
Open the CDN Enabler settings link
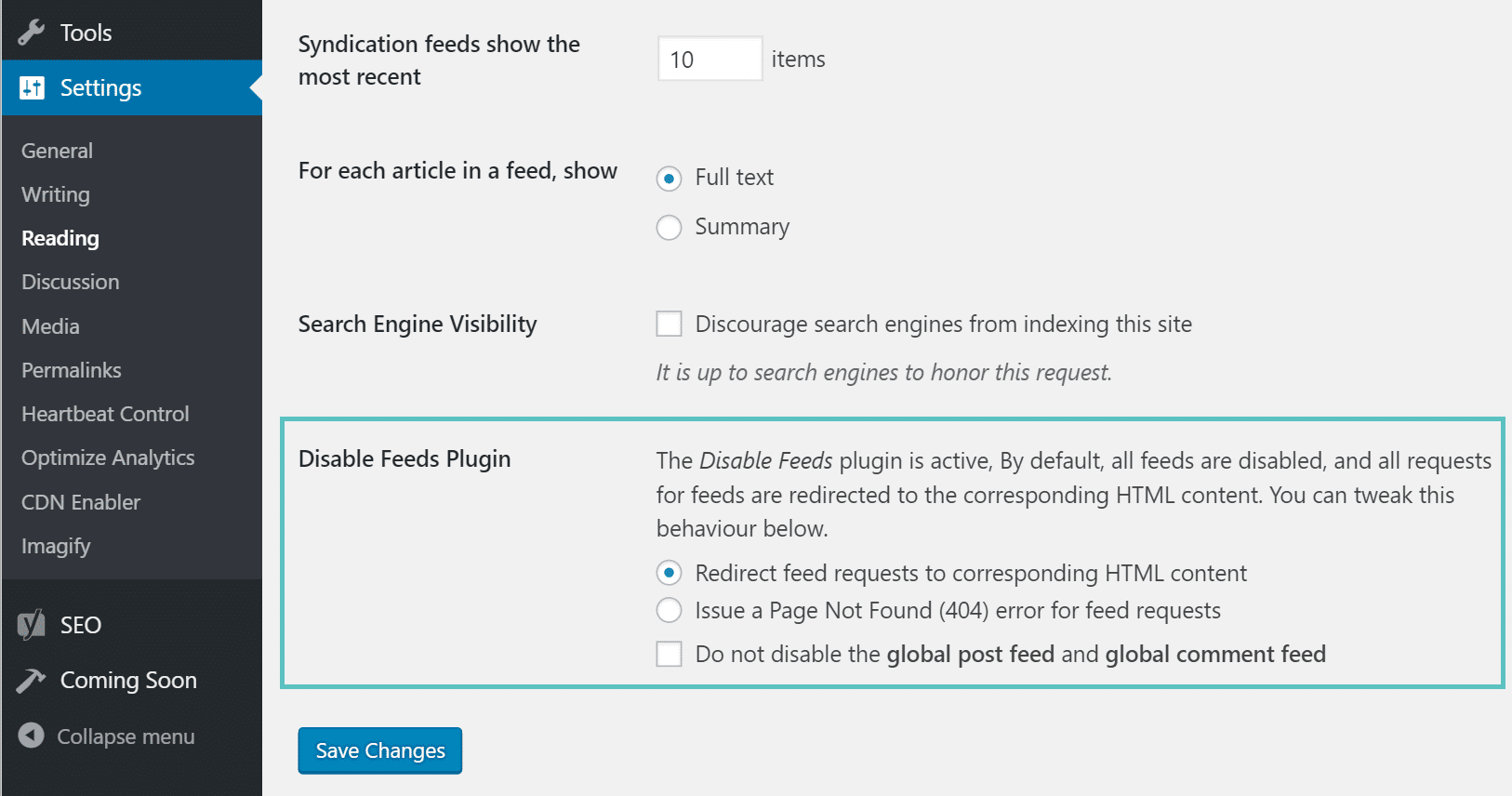[x=81, y=502]
